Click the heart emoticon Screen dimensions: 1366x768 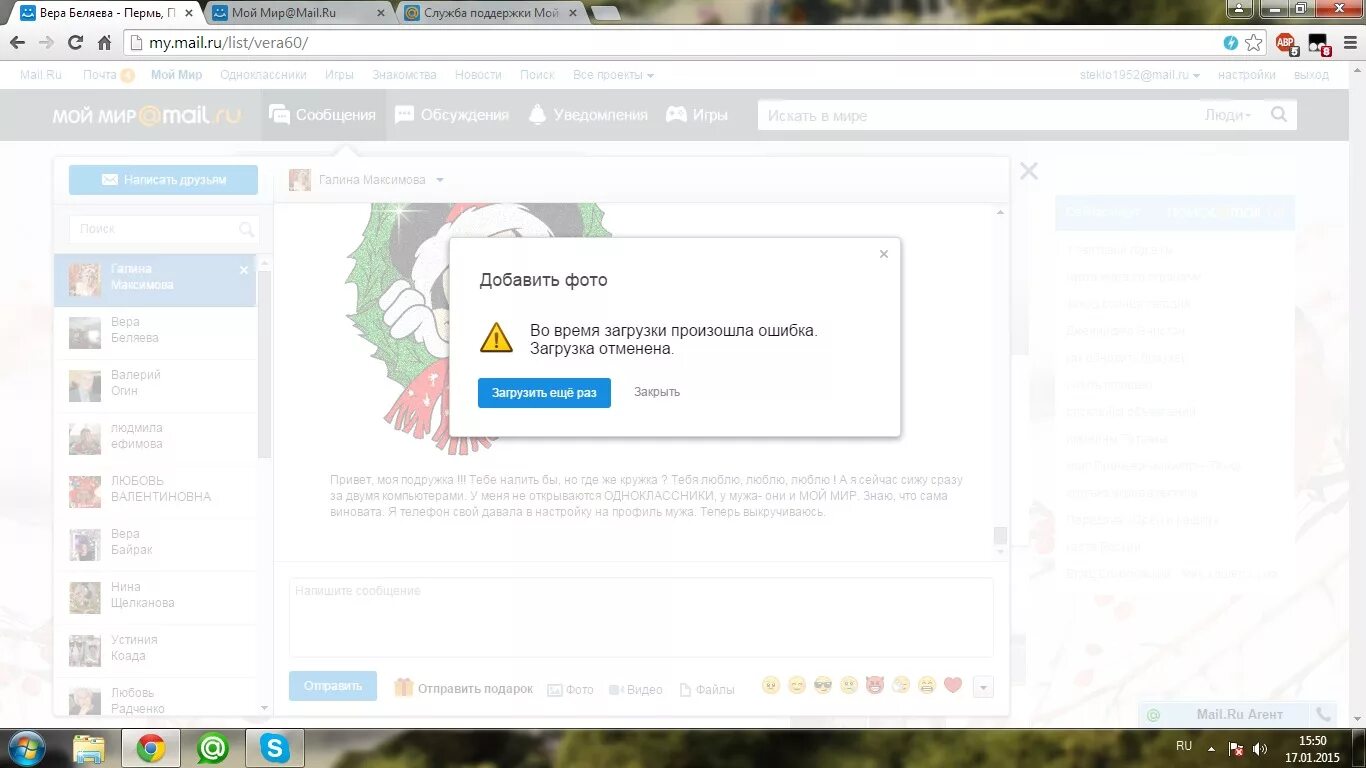(x=953, y=686)
